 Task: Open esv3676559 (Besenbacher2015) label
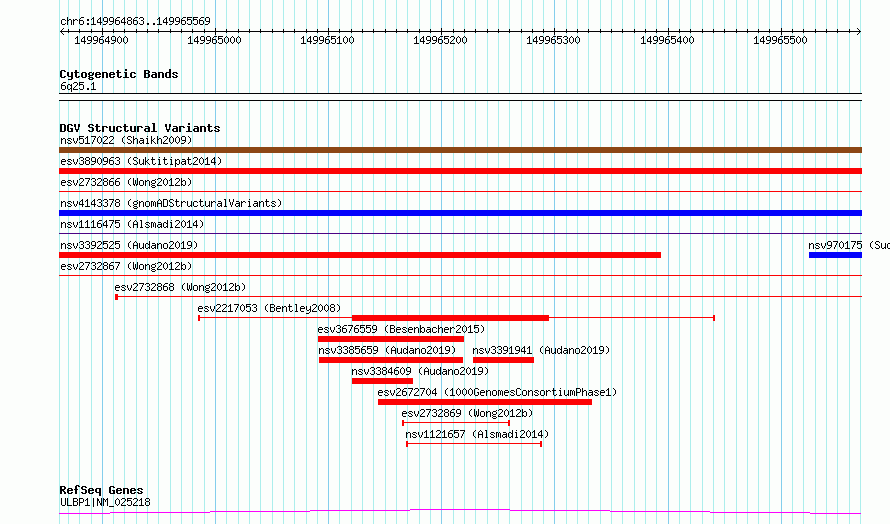click(401, 329)
